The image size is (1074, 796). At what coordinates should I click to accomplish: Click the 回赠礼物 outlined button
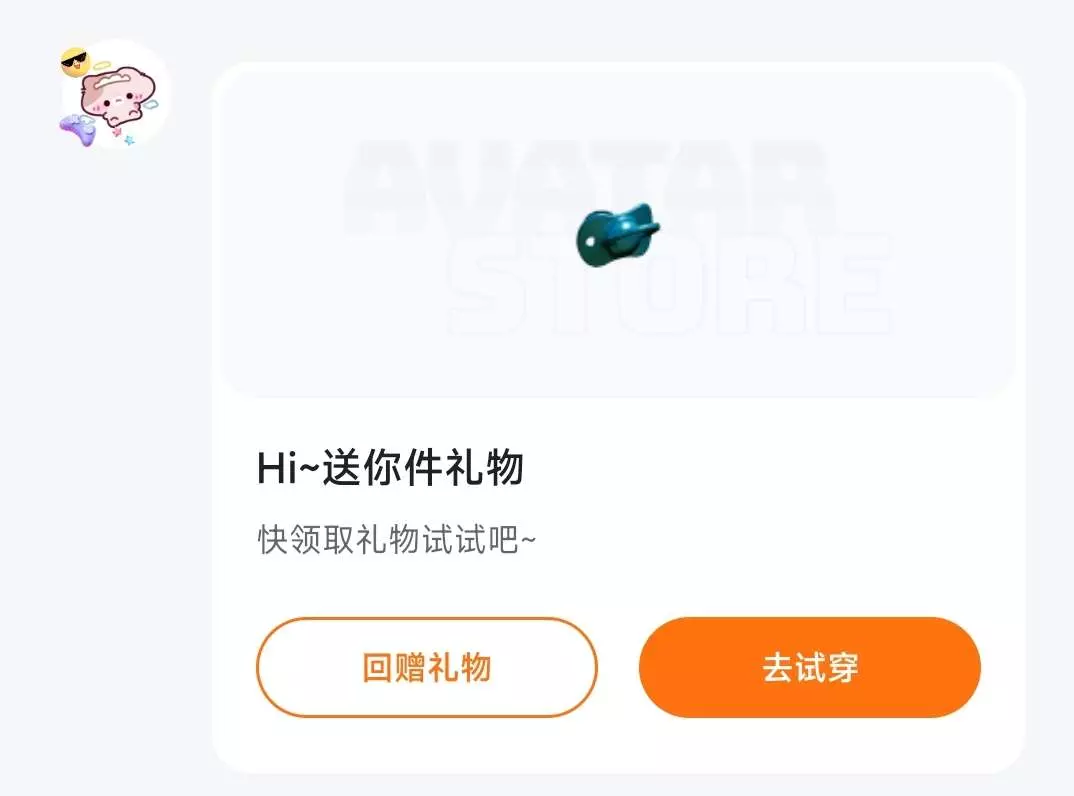[427, 667]
